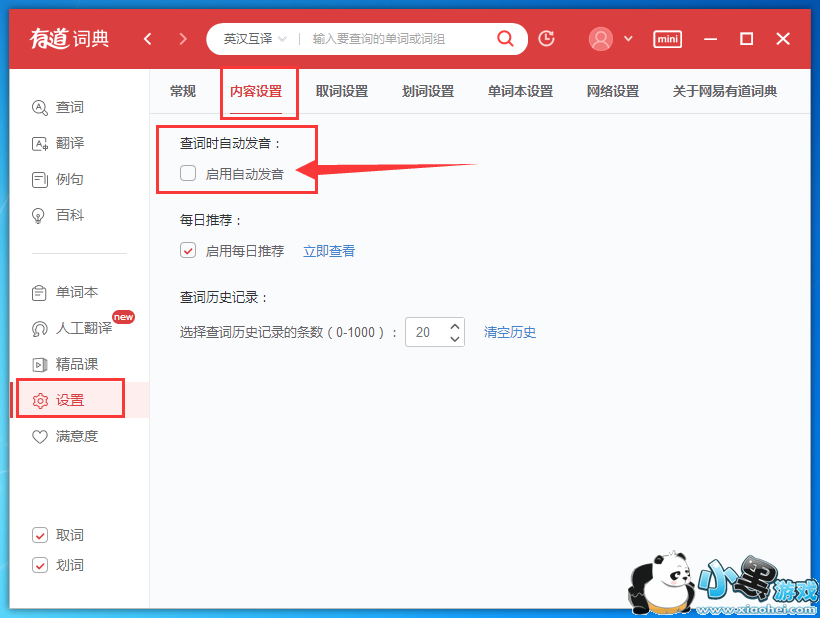Close the dictionary window
The image size is (820, 618).
pos(783,39)
